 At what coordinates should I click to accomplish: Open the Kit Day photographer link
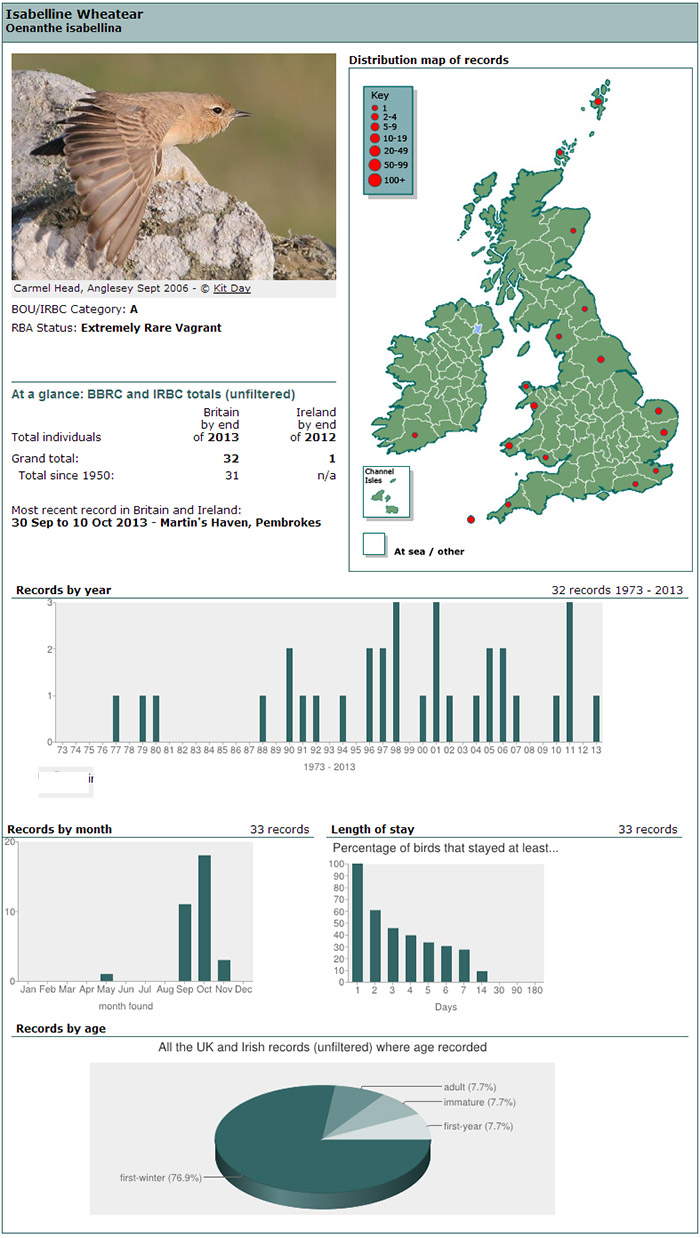click(231, 288)
